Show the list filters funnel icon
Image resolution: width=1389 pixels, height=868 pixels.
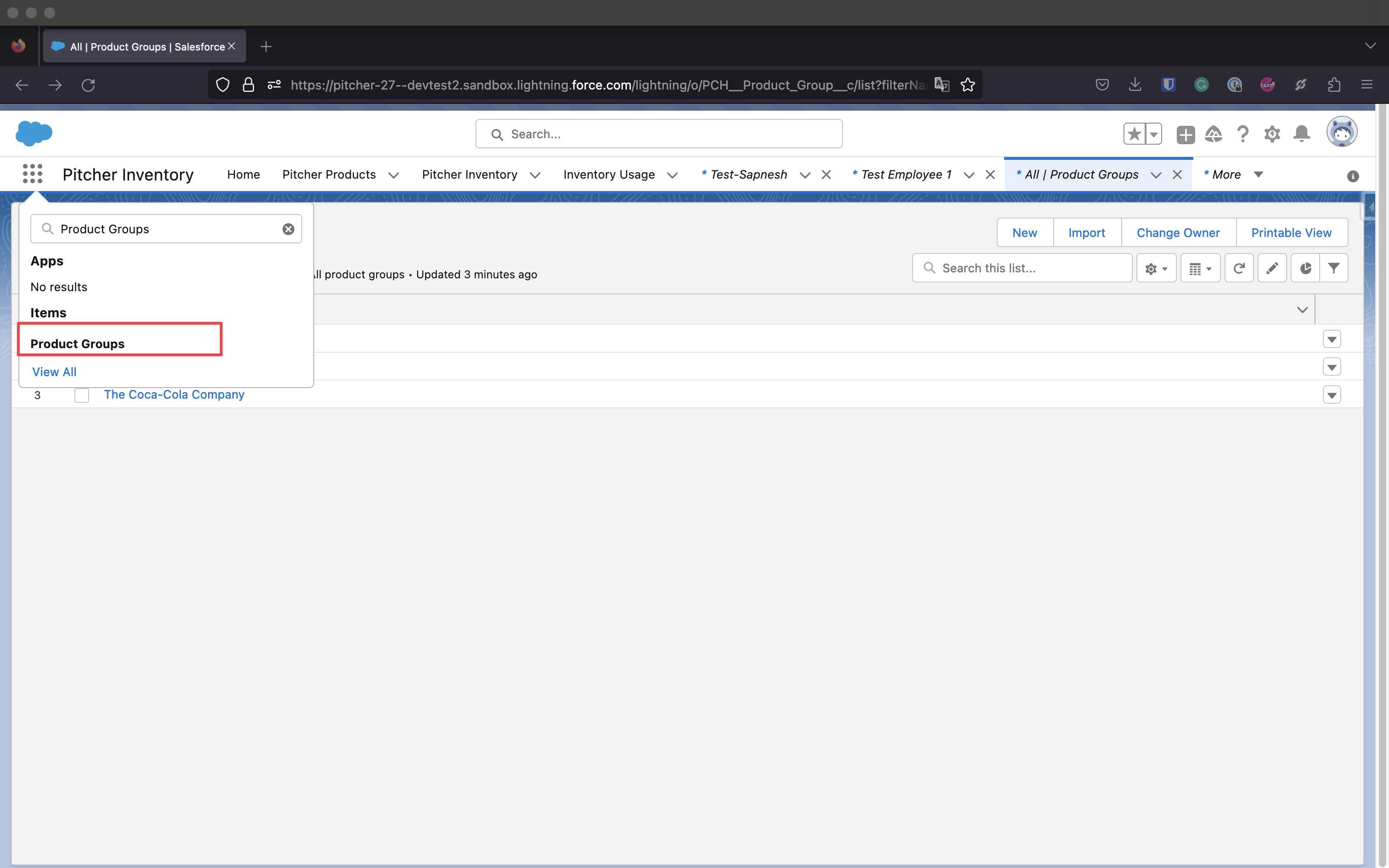(x=1334, y=268)
